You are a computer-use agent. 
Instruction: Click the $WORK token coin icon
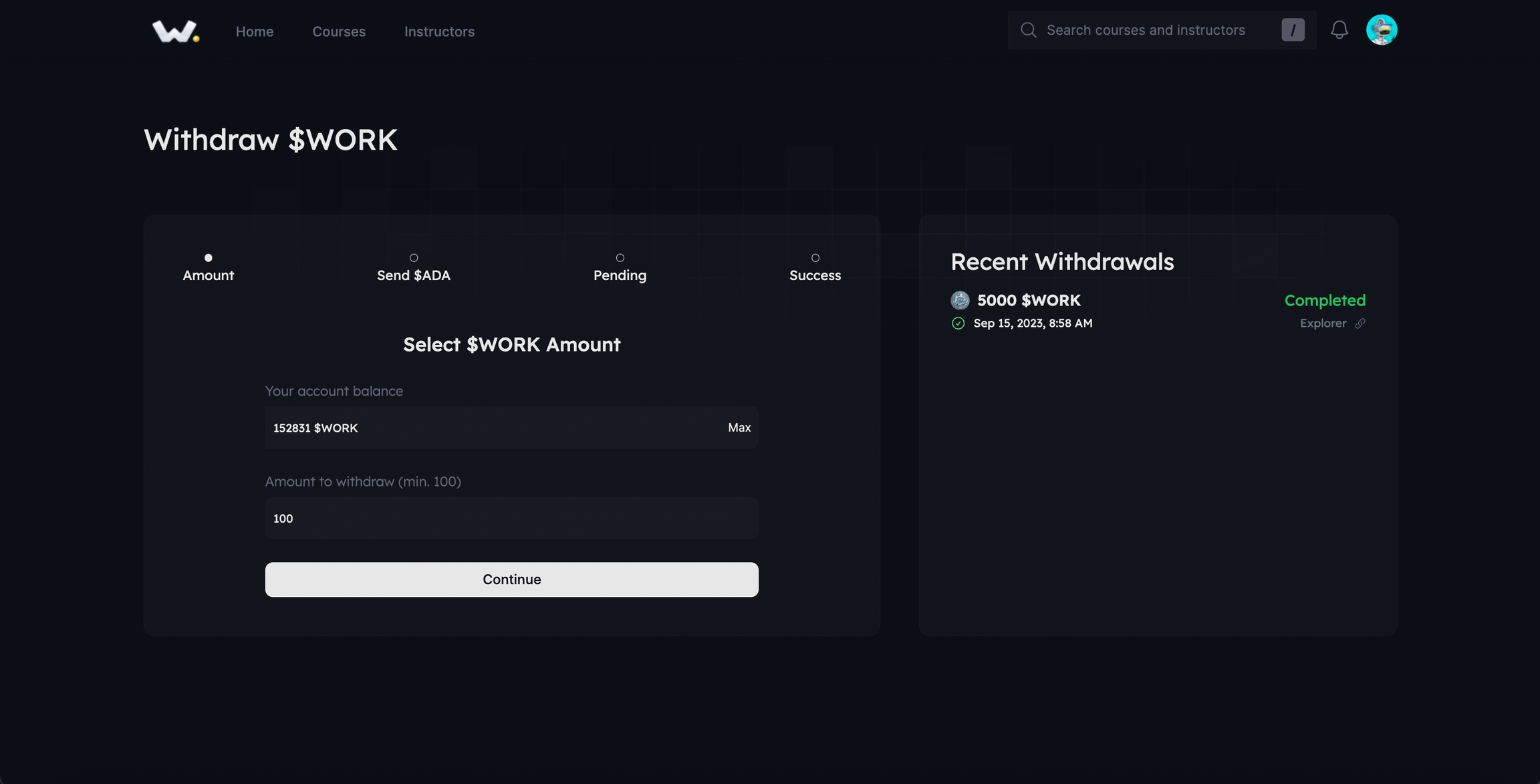pyautogui.click(x=960, y=300)
